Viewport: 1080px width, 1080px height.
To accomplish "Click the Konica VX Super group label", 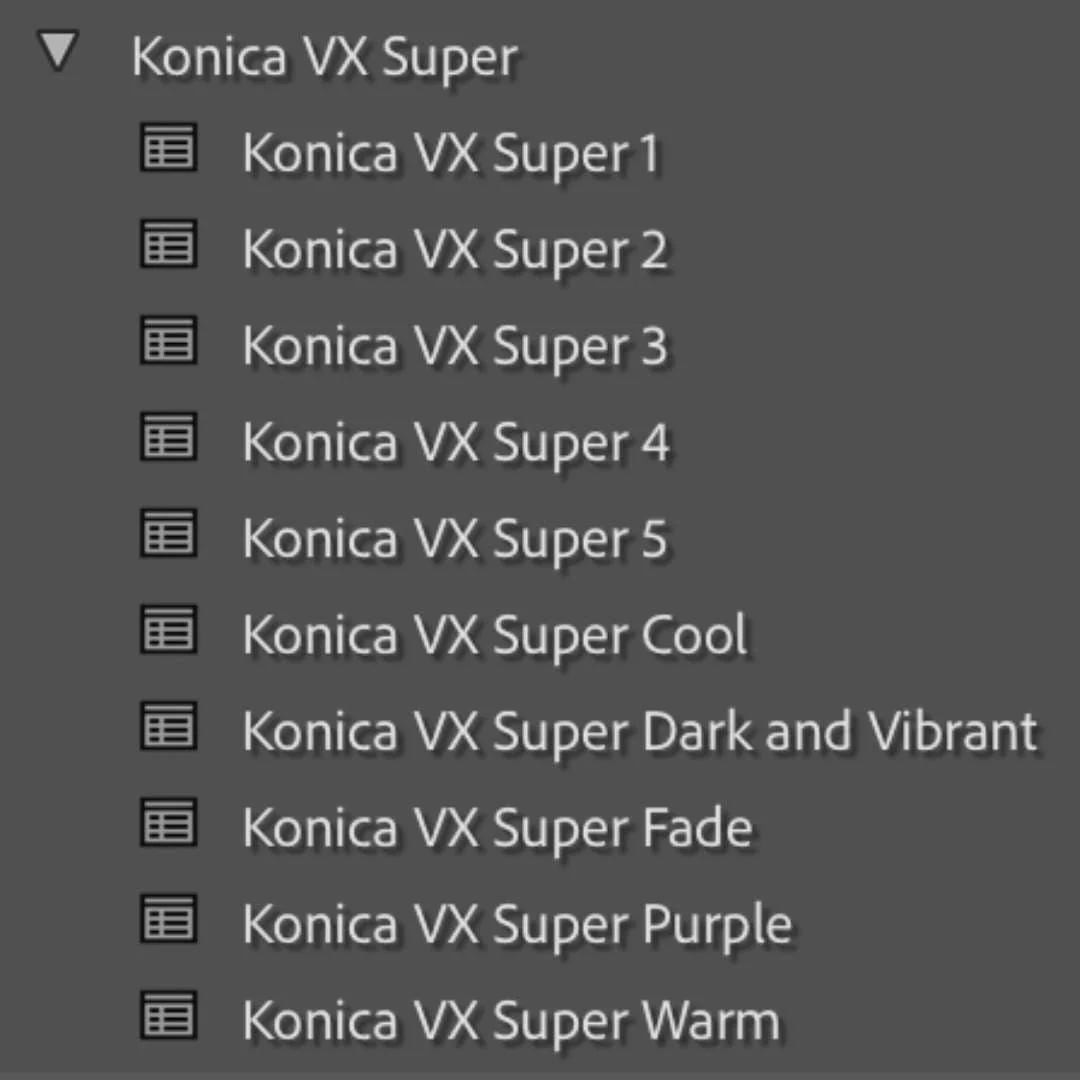I will click(x=325, y=56).
